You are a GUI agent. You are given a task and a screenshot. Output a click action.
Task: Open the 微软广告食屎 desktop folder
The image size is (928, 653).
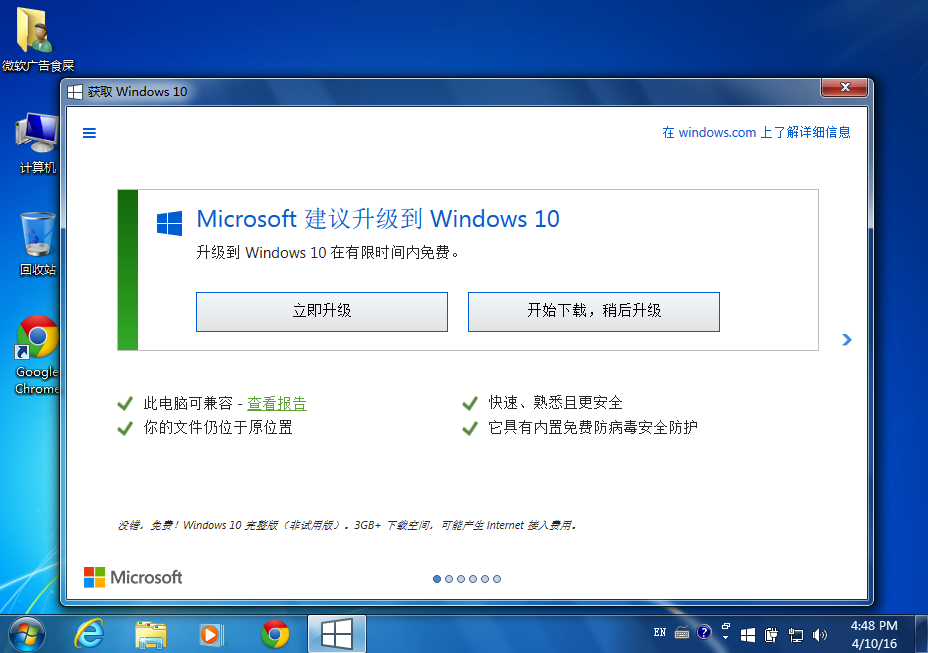(38, 38)
